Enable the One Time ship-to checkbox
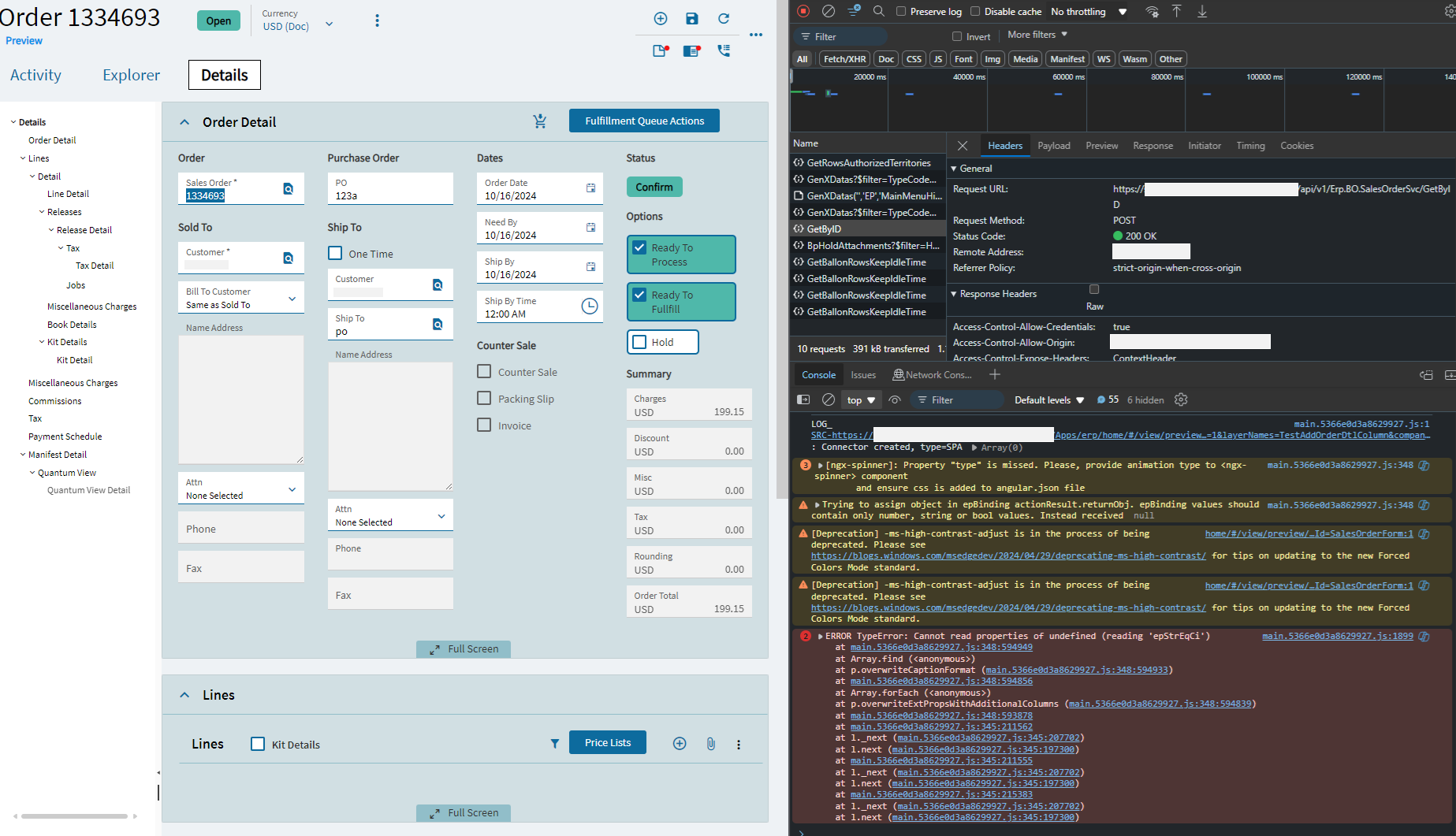 click(335, 253)
